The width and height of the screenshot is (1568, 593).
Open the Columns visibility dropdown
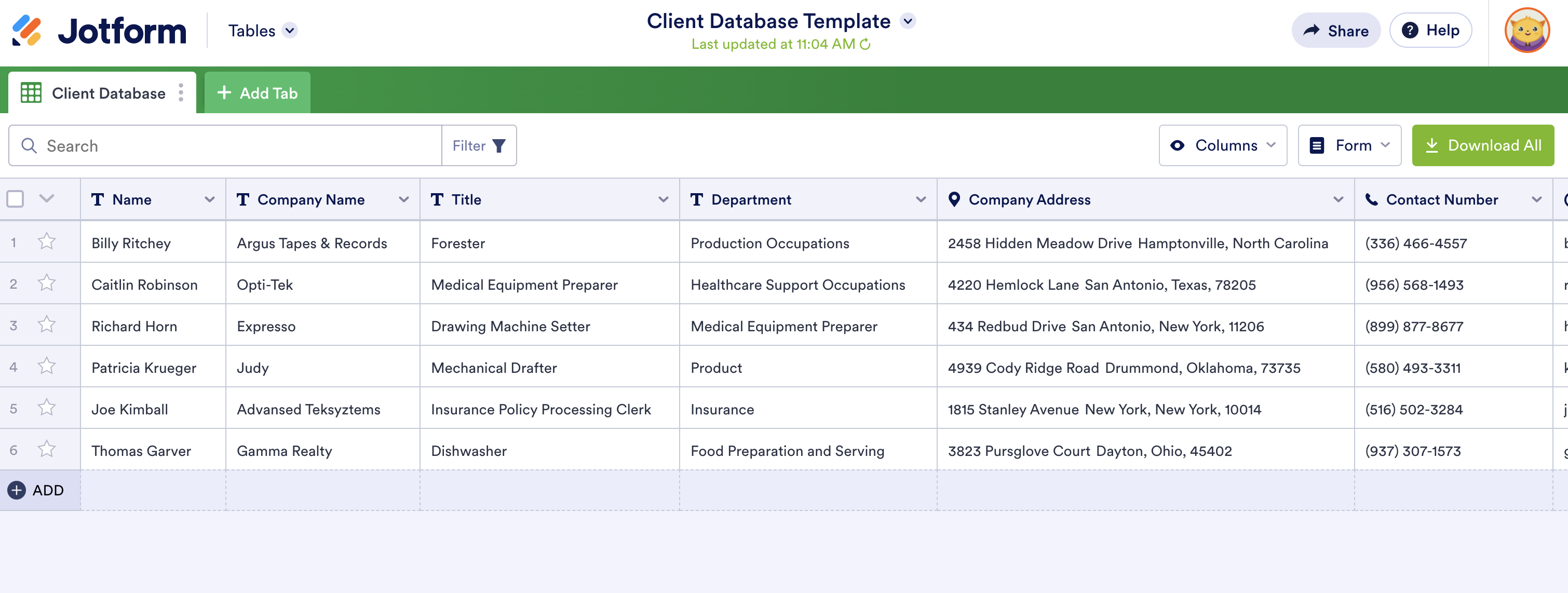pyautogui.click(x=1222, y=145)
